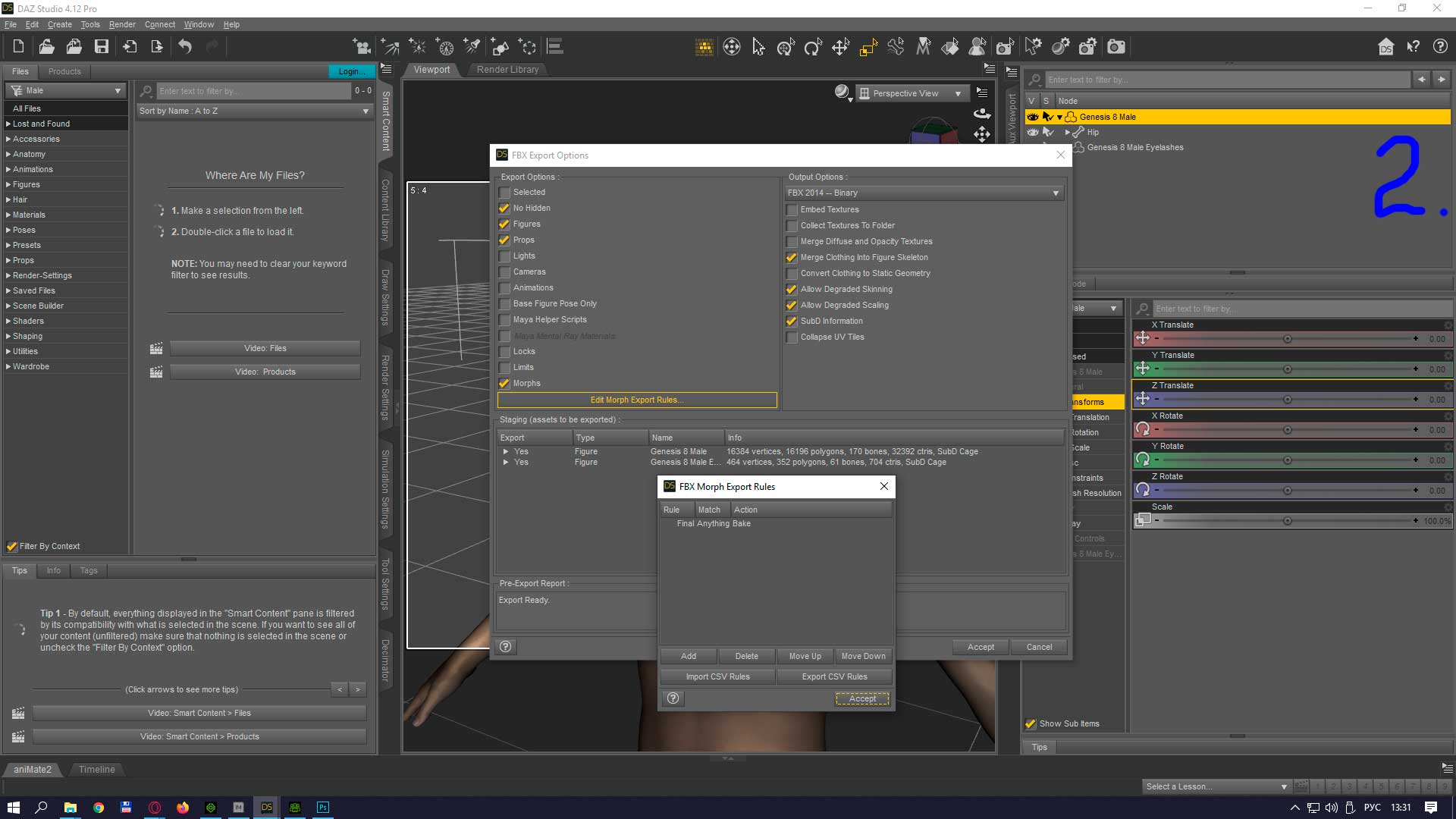Expand the Render-Settings category

tap(8, 276)
